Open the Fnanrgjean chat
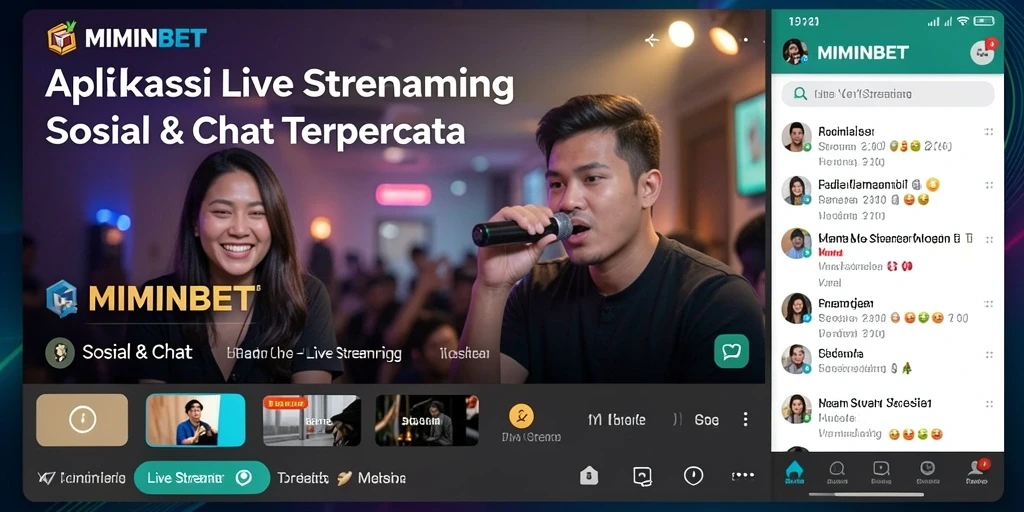 [x=888, y=317]
